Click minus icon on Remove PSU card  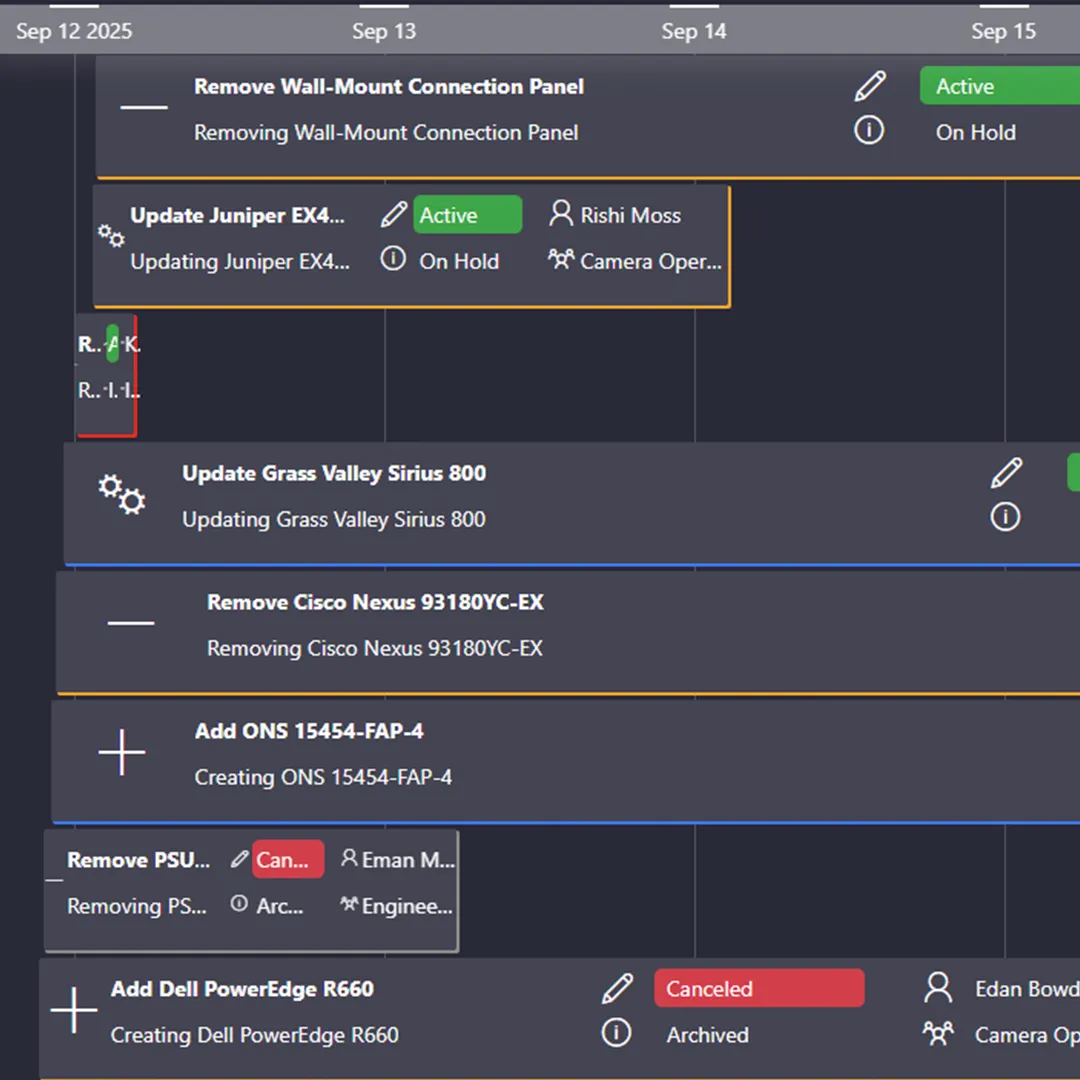point(54,880)
